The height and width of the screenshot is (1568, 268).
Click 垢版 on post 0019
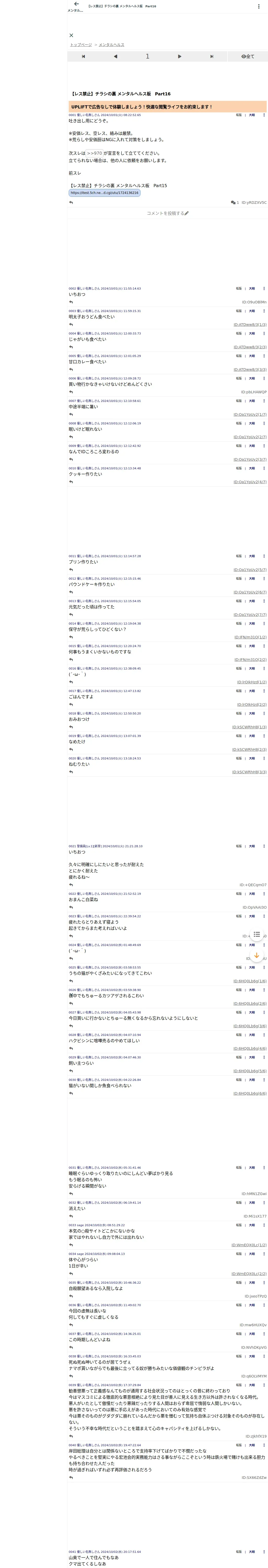tap(239, 736)
